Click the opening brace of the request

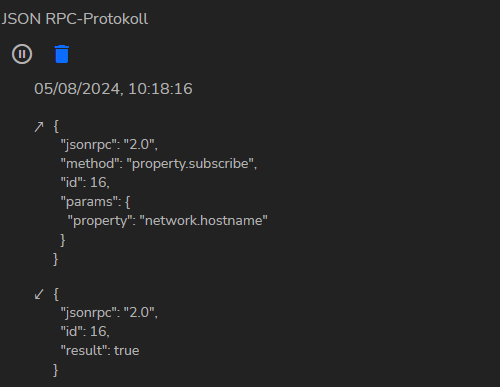coord(56,127)
